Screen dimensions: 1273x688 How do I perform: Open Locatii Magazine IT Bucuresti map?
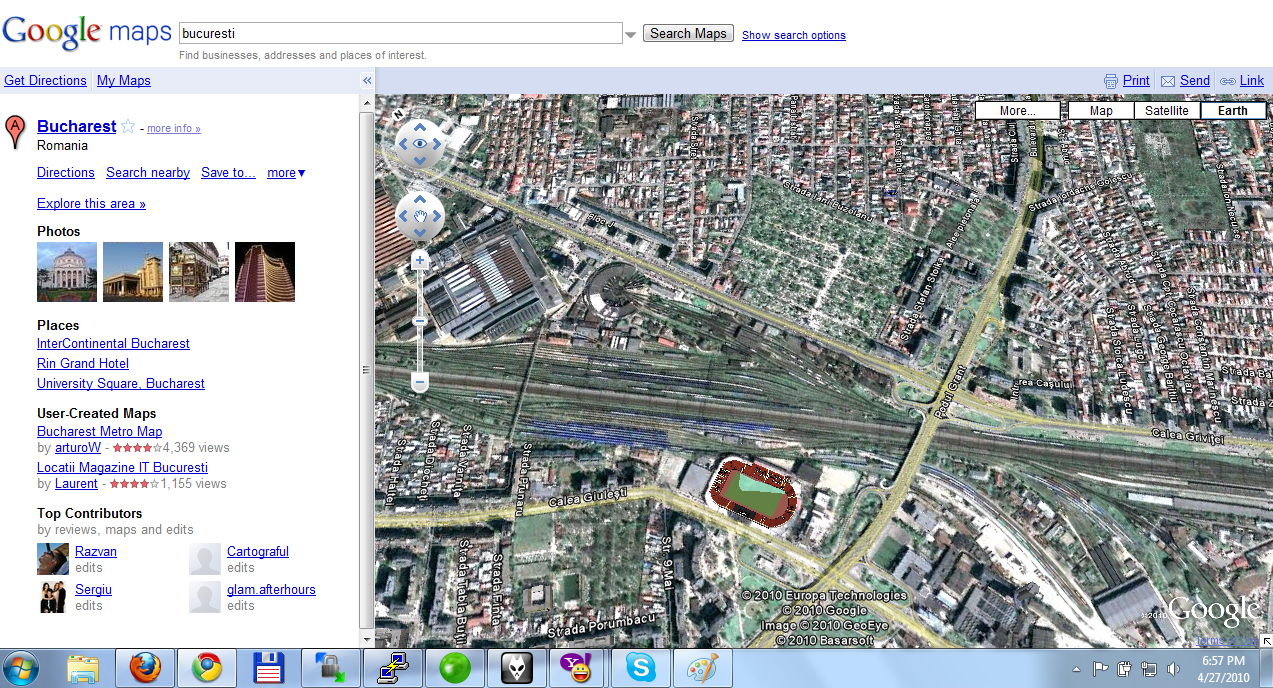tap(122, 468)
